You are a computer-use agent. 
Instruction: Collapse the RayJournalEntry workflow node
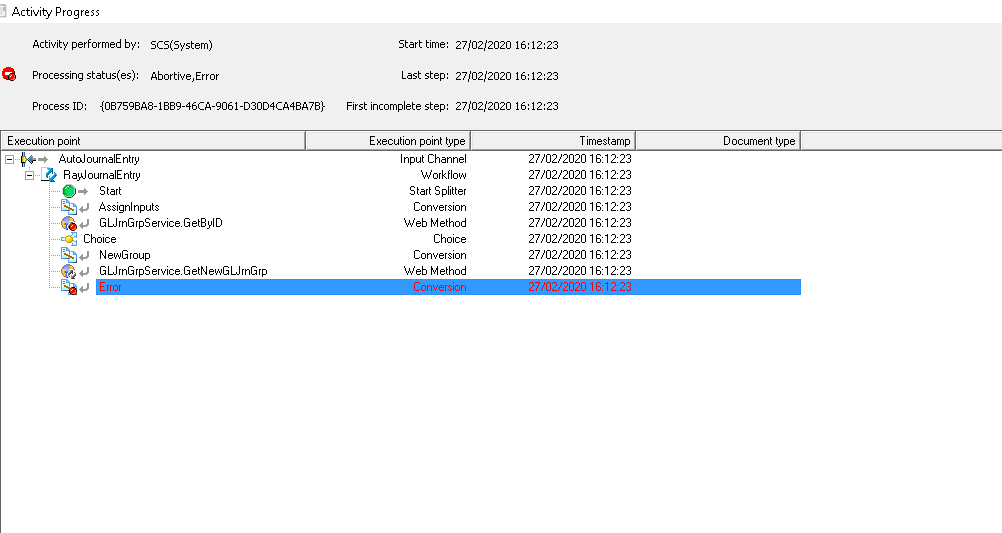coord(29,175)
